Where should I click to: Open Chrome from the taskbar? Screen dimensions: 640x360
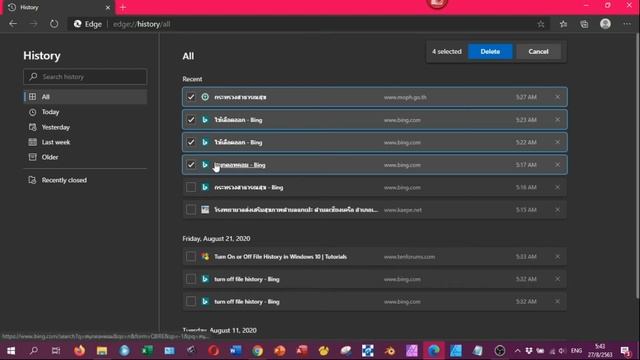(258, 350)
